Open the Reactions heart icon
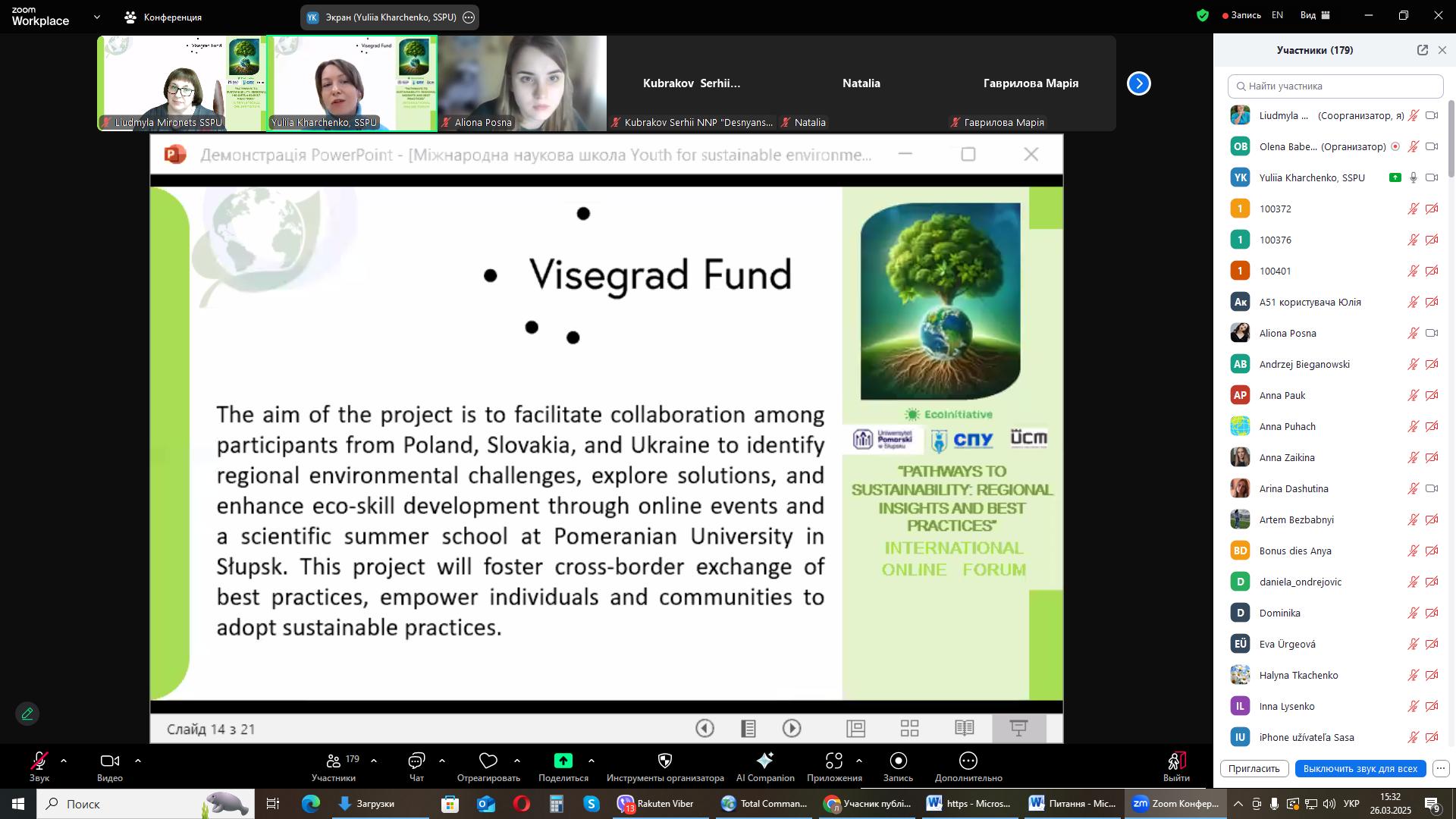The width and height of the screenshot is (1456, 819). (488, 761)
